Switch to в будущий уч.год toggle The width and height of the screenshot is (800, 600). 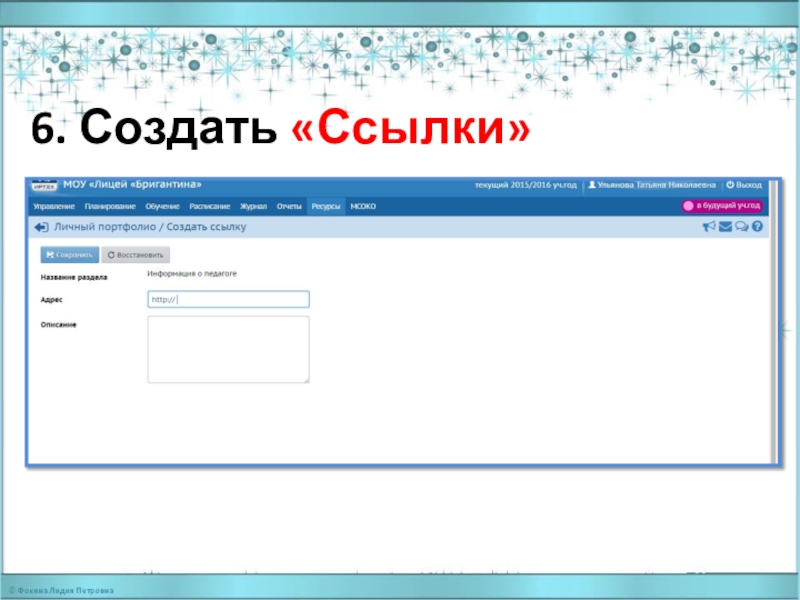click(x=722, y=206)
